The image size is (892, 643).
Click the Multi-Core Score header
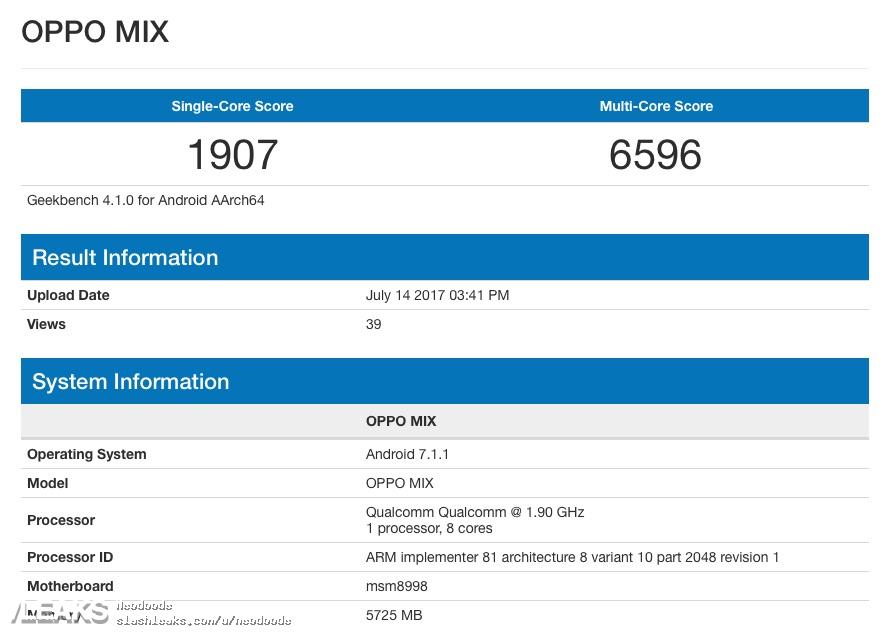point(656,106)
